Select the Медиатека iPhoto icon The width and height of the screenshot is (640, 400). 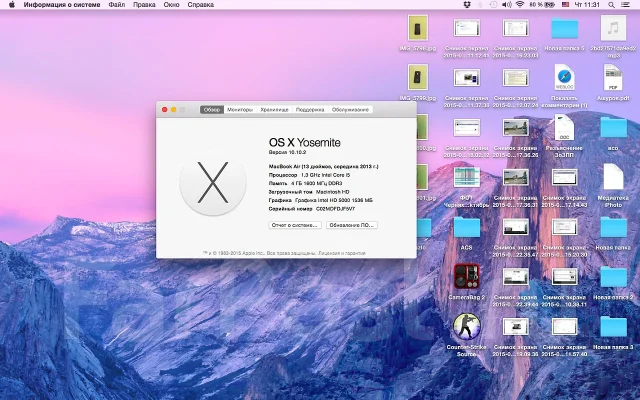pos(613,176)
